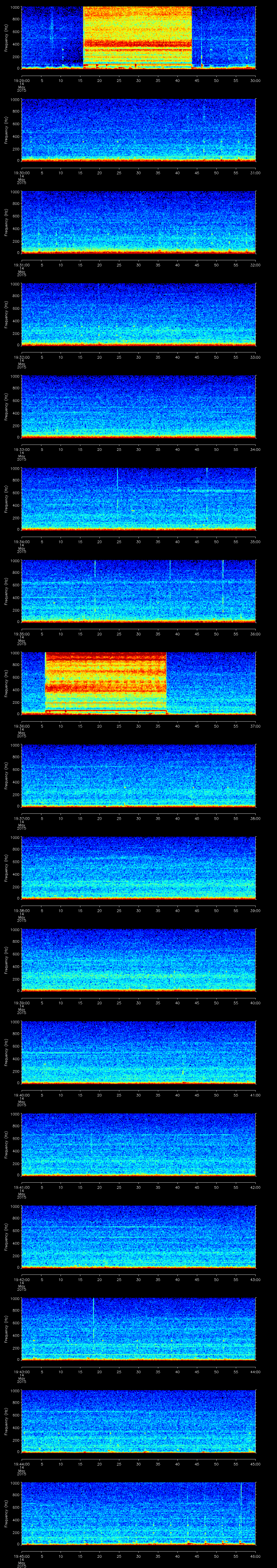Click the '46:00' end time label
Screen dimensions: 277x1568
point(255,1556)
